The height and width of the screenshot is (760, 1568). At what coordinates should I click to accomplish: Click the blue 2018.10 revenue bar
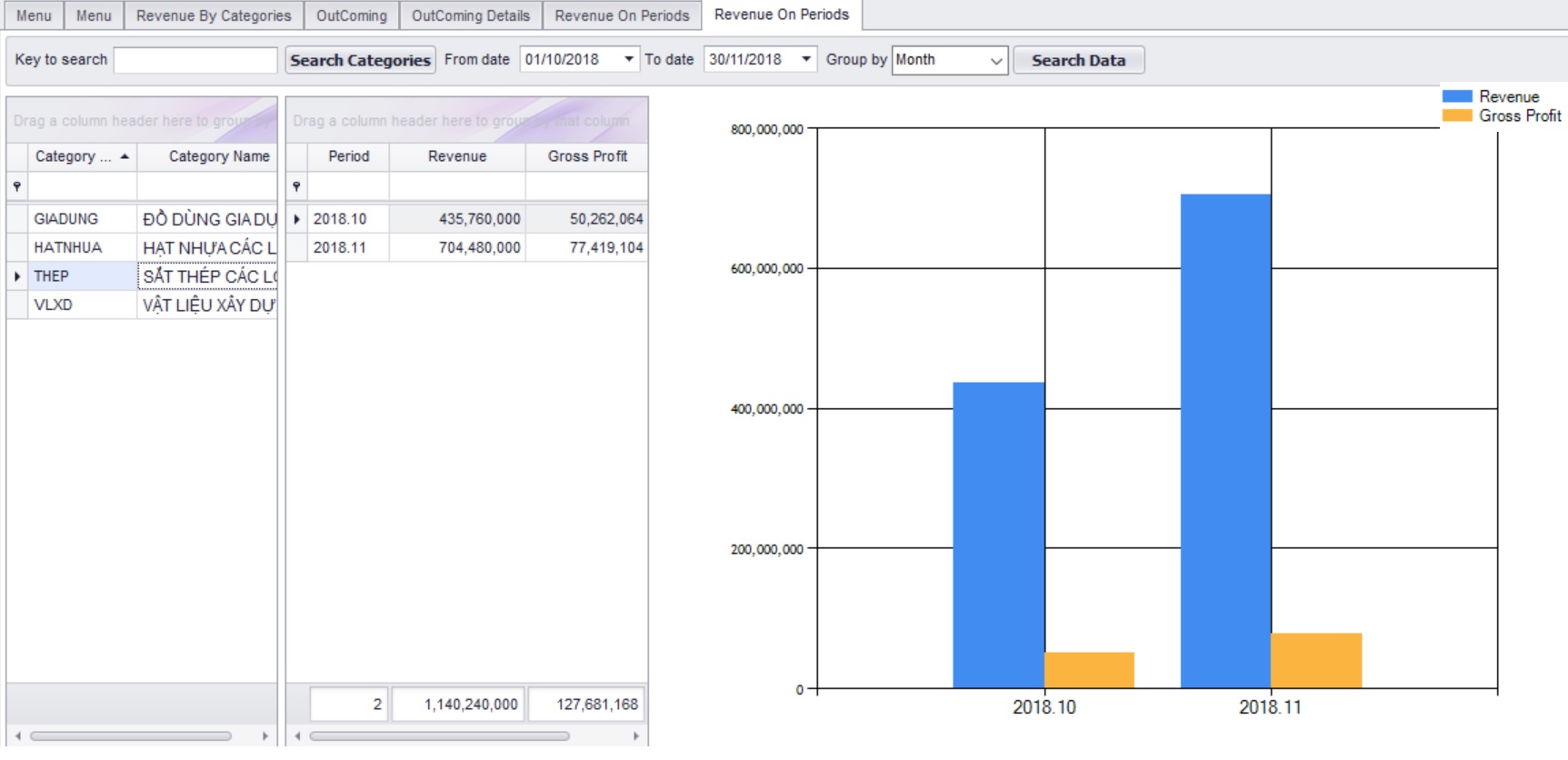point(998,535)
